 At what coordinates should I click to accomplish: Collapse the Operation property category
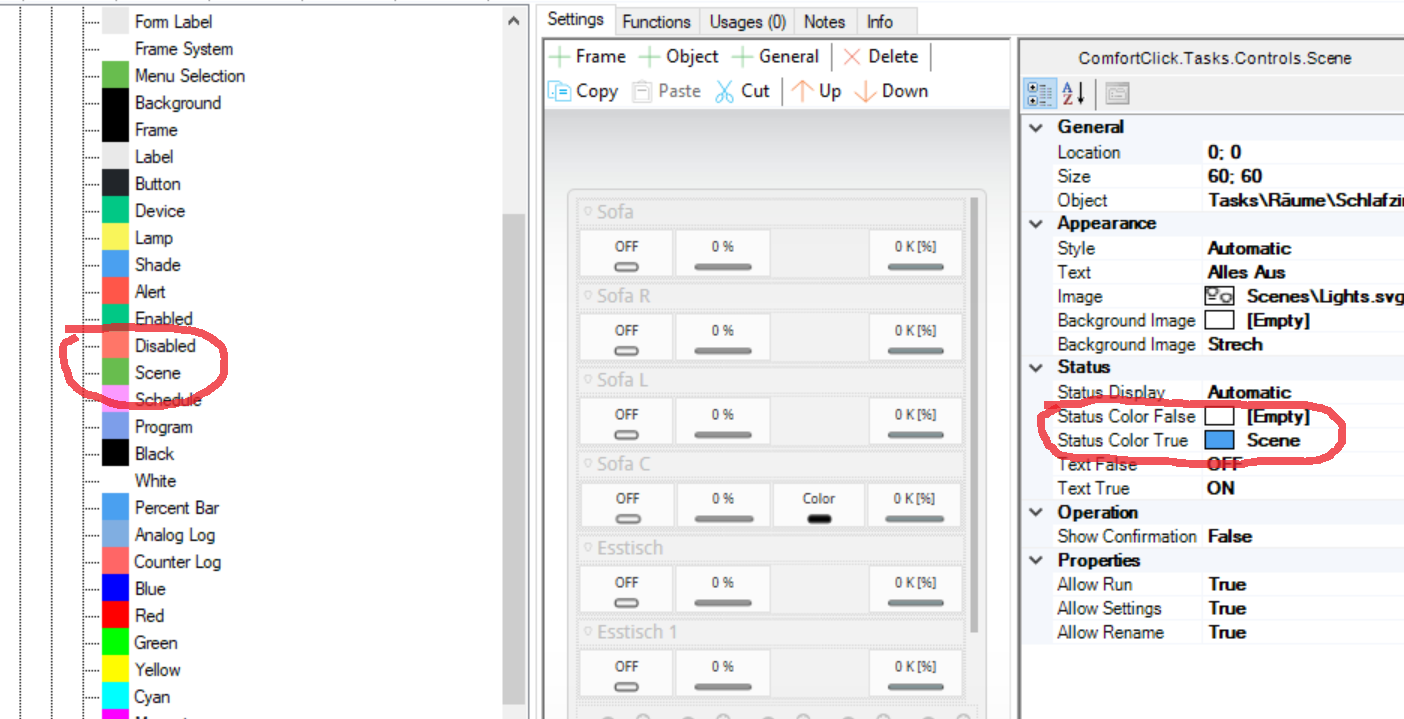pyautogui.click(x=1036, y=512)
